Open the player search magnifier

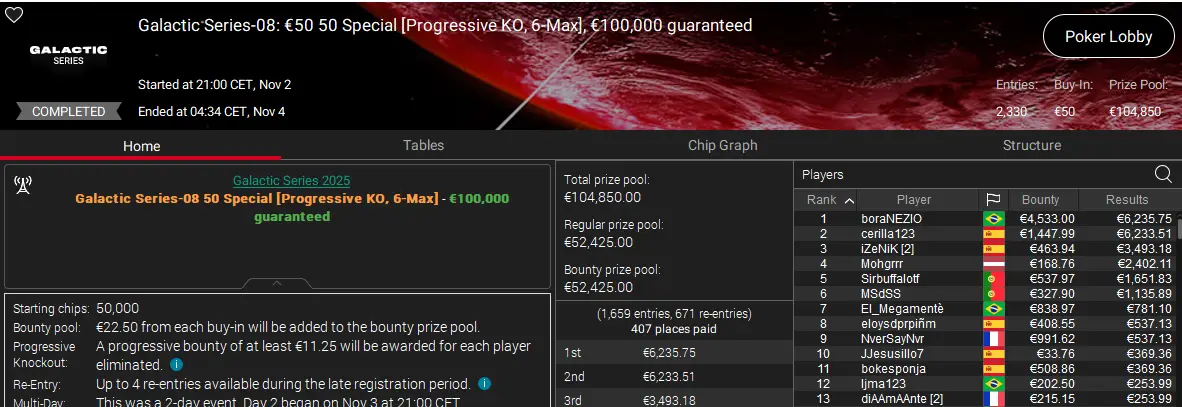coord(1163,175)
